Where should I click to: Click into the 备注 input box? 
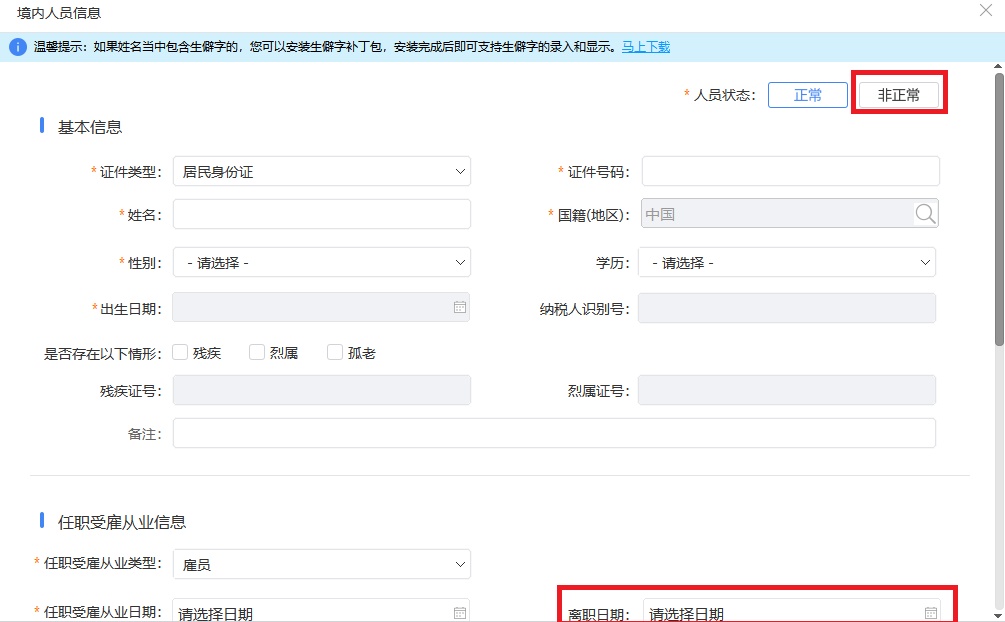554,433
